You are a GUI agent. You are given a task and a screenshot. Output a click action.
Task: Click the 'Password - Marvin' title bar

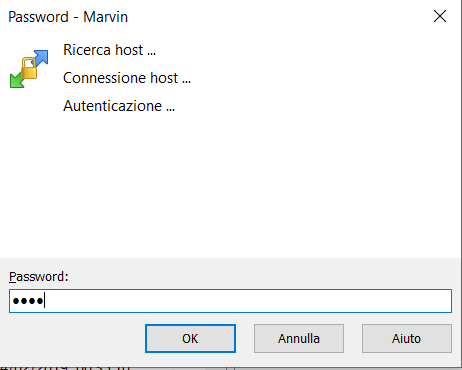pyautogui.click(x=213, y=17)
